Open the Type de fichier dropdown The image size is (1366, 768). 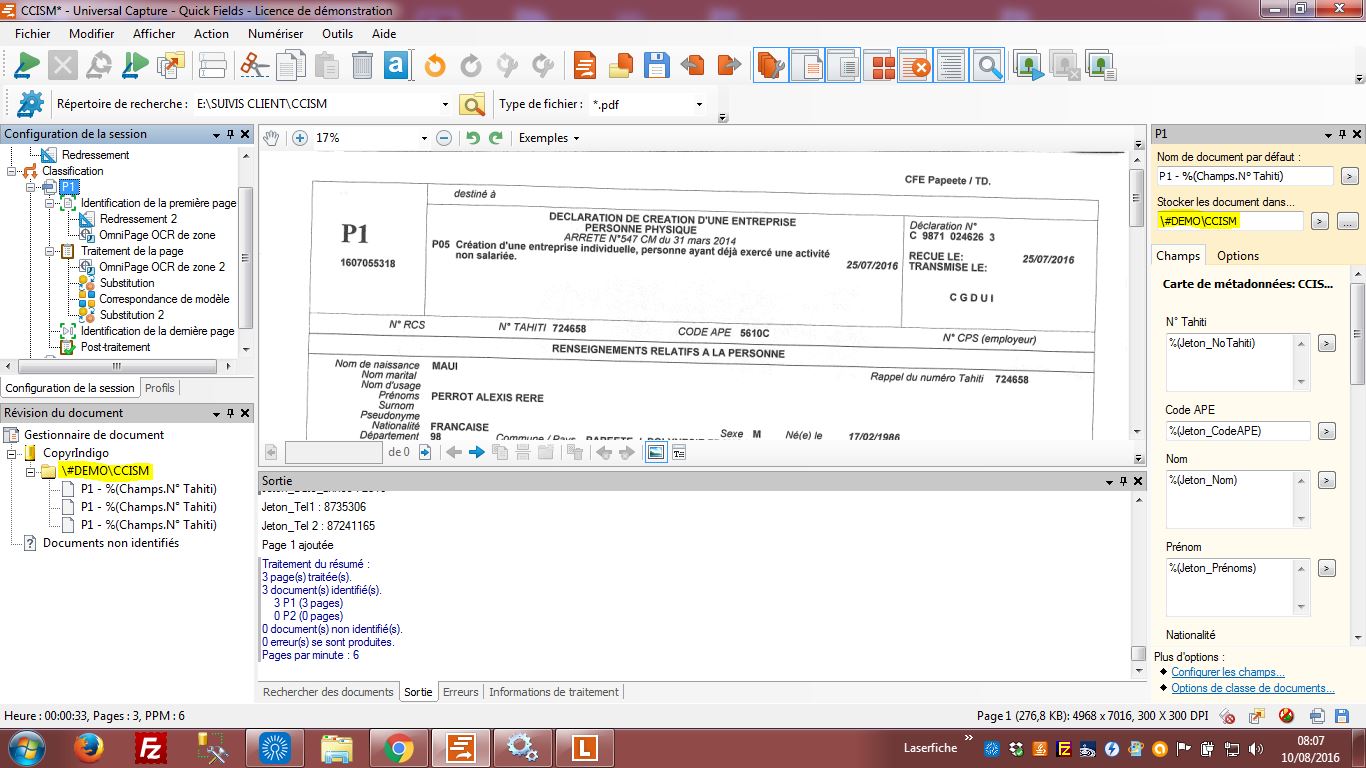(699, 104)
